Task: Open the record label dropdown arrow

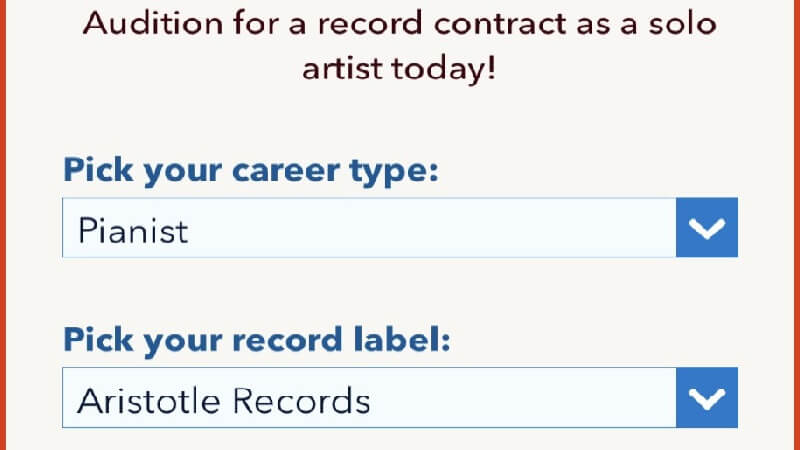Action: tap(707, 397)
